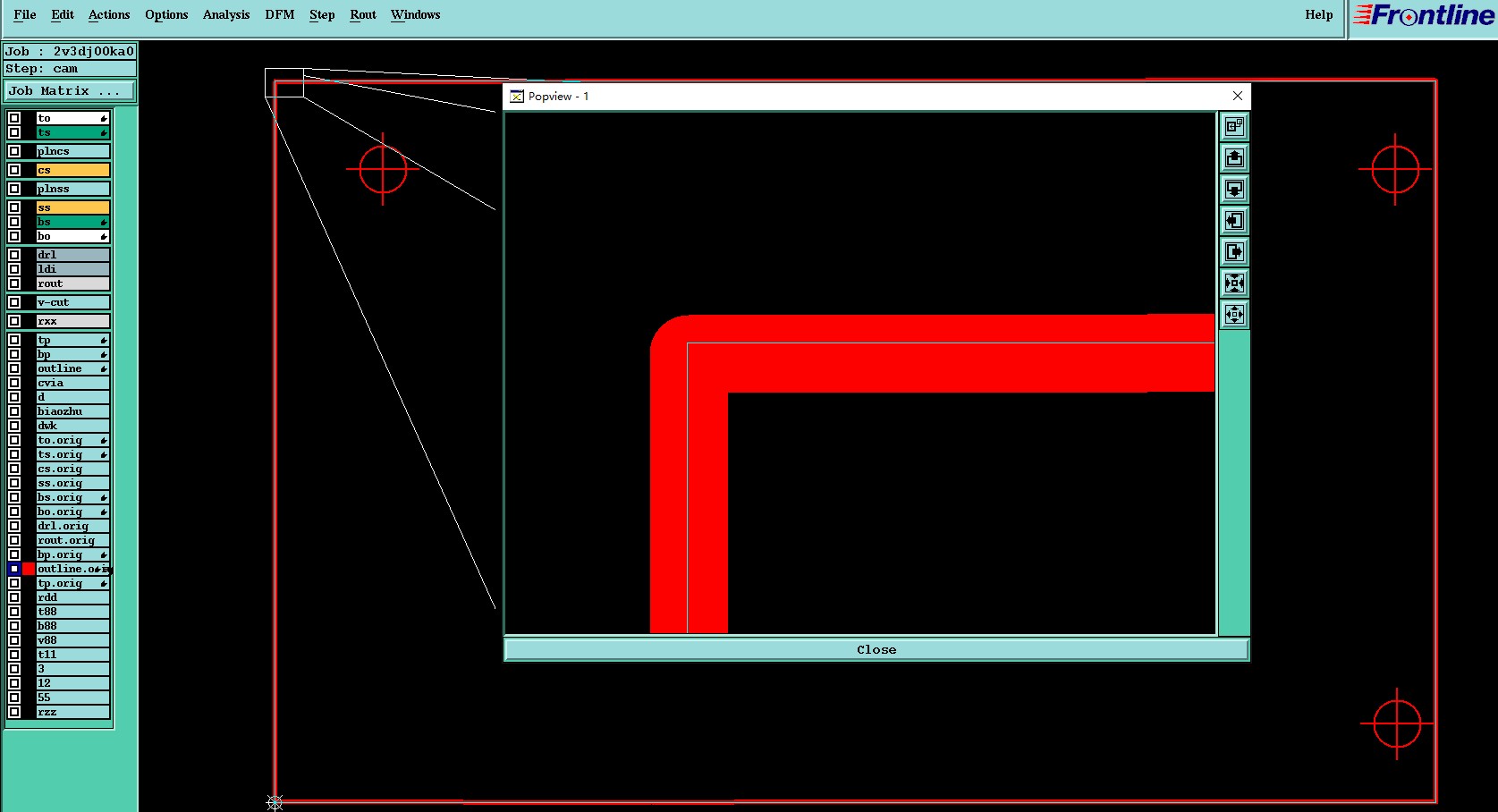Click the red color swatch beside outline.orig

click(x=29, y=569)
